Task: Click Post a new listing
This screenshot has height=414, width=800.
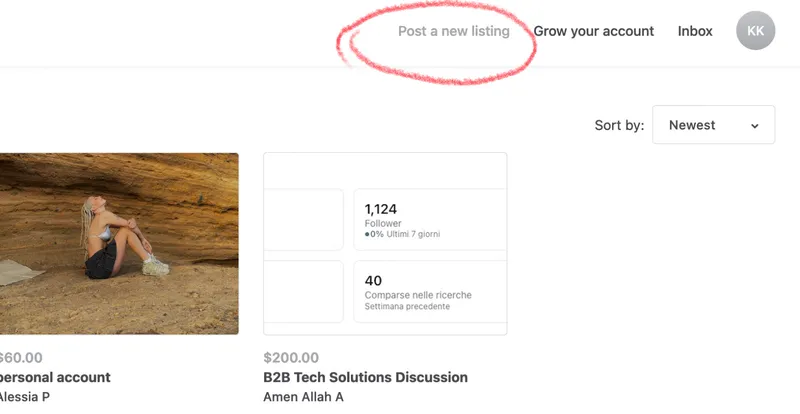Action: [453, 31]
